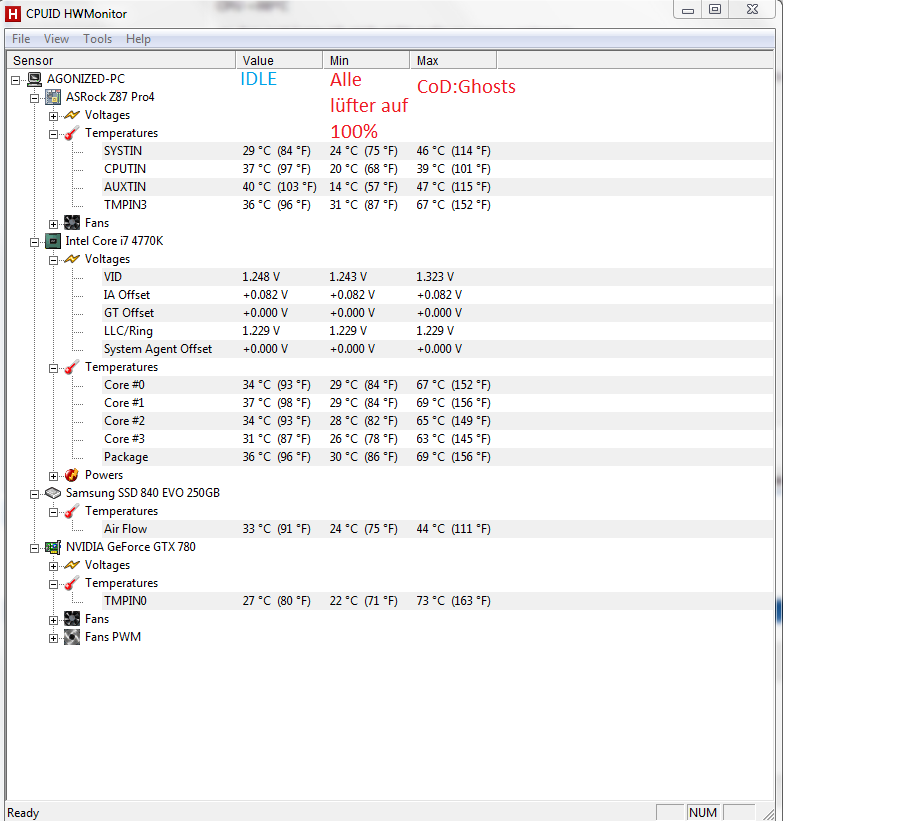Expand the ASRock Voltages node
This screenshot has width=912, height=823.
[54, 116]
